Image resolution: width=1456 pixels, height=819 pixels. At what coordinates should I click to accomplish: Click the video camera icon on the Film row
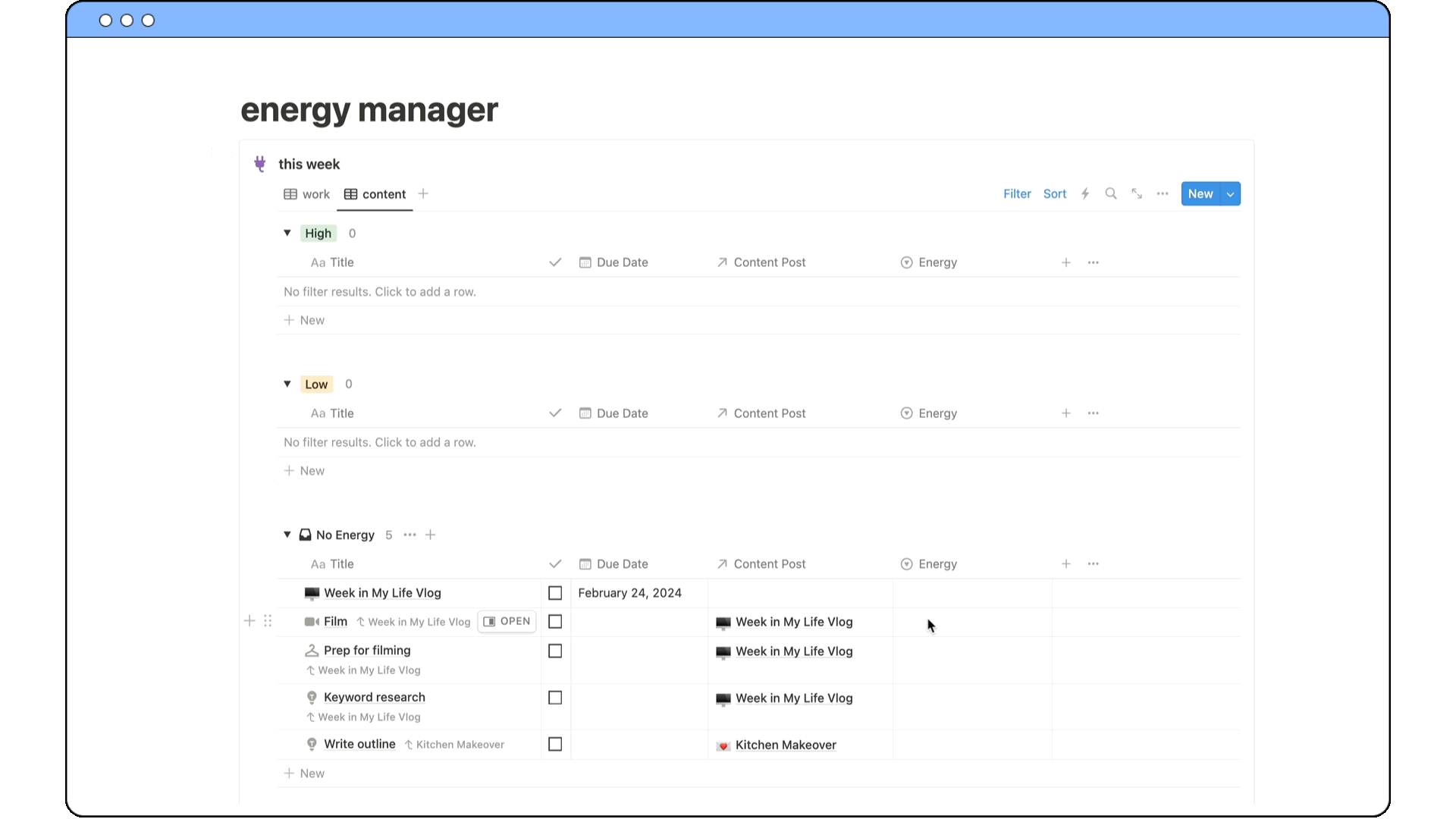[312, 622]
